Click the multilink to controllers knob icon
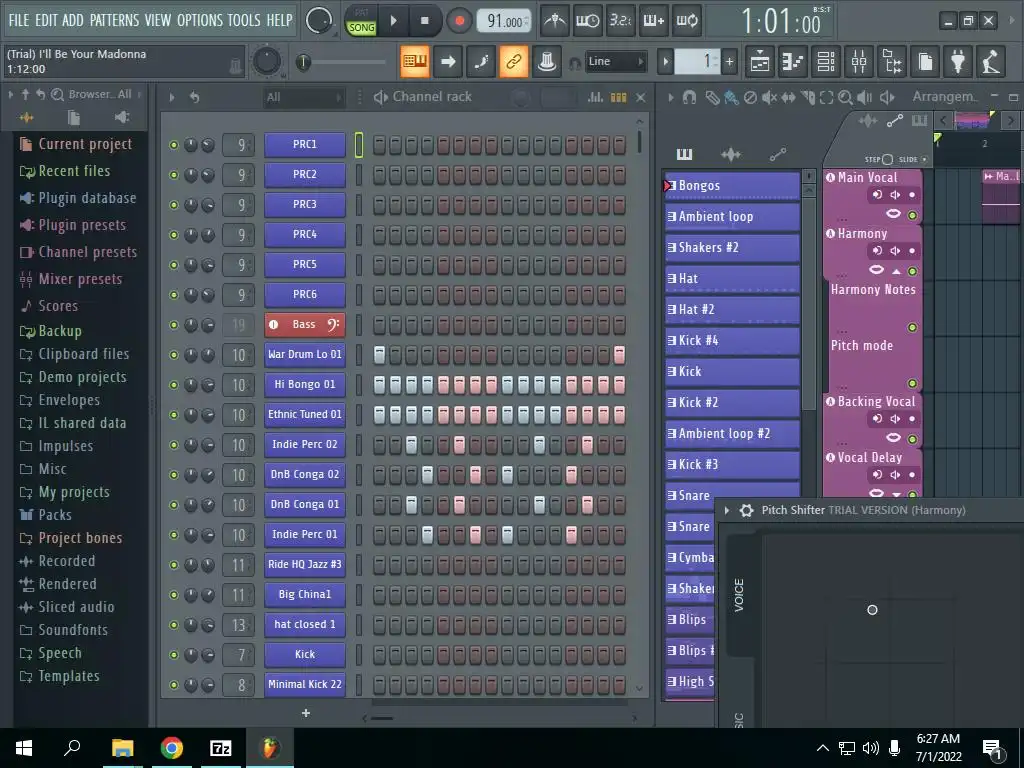The width and height of the screenshot is (1024, 768). (547, 61)
